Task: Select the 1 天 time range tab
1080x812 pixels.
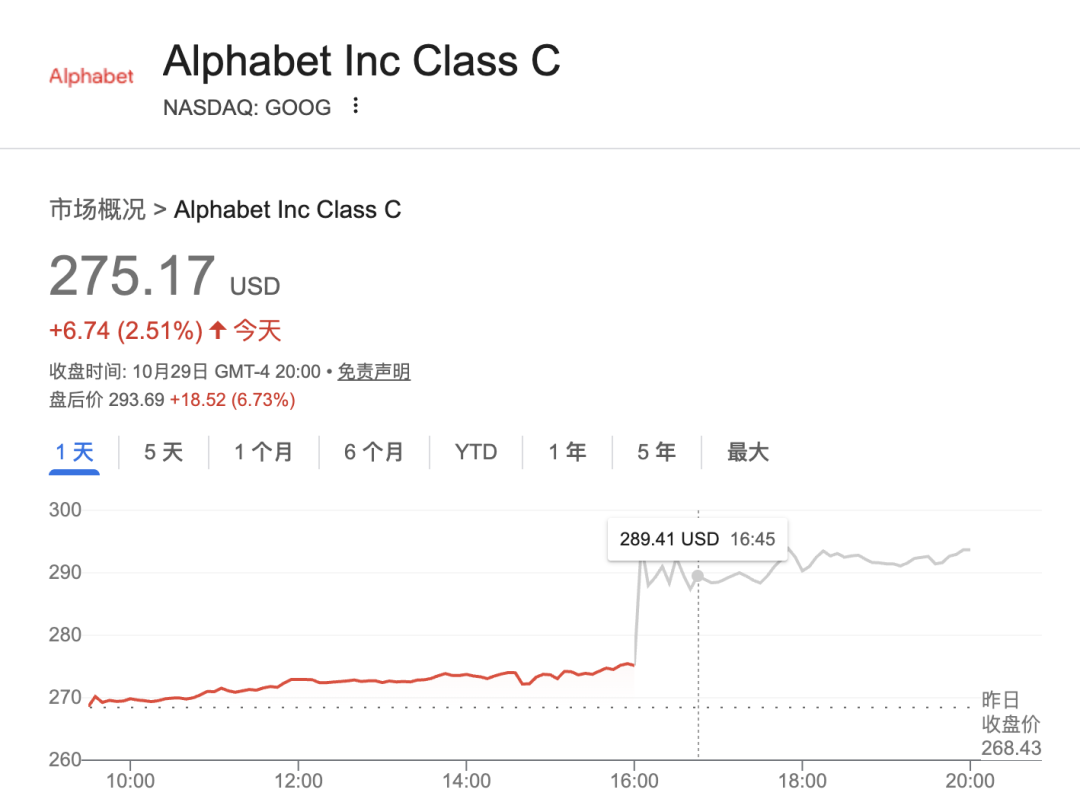Action: pyautogui.click(x=74, y=452)
